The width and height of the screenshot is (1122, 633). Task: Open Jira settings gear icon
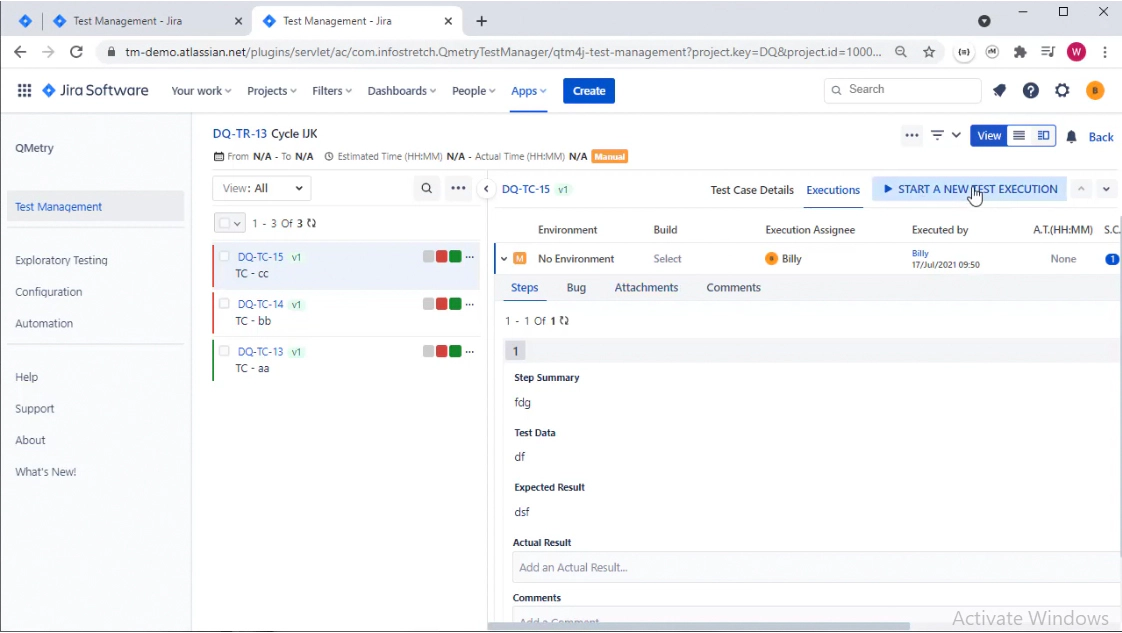pos(1062,90)
